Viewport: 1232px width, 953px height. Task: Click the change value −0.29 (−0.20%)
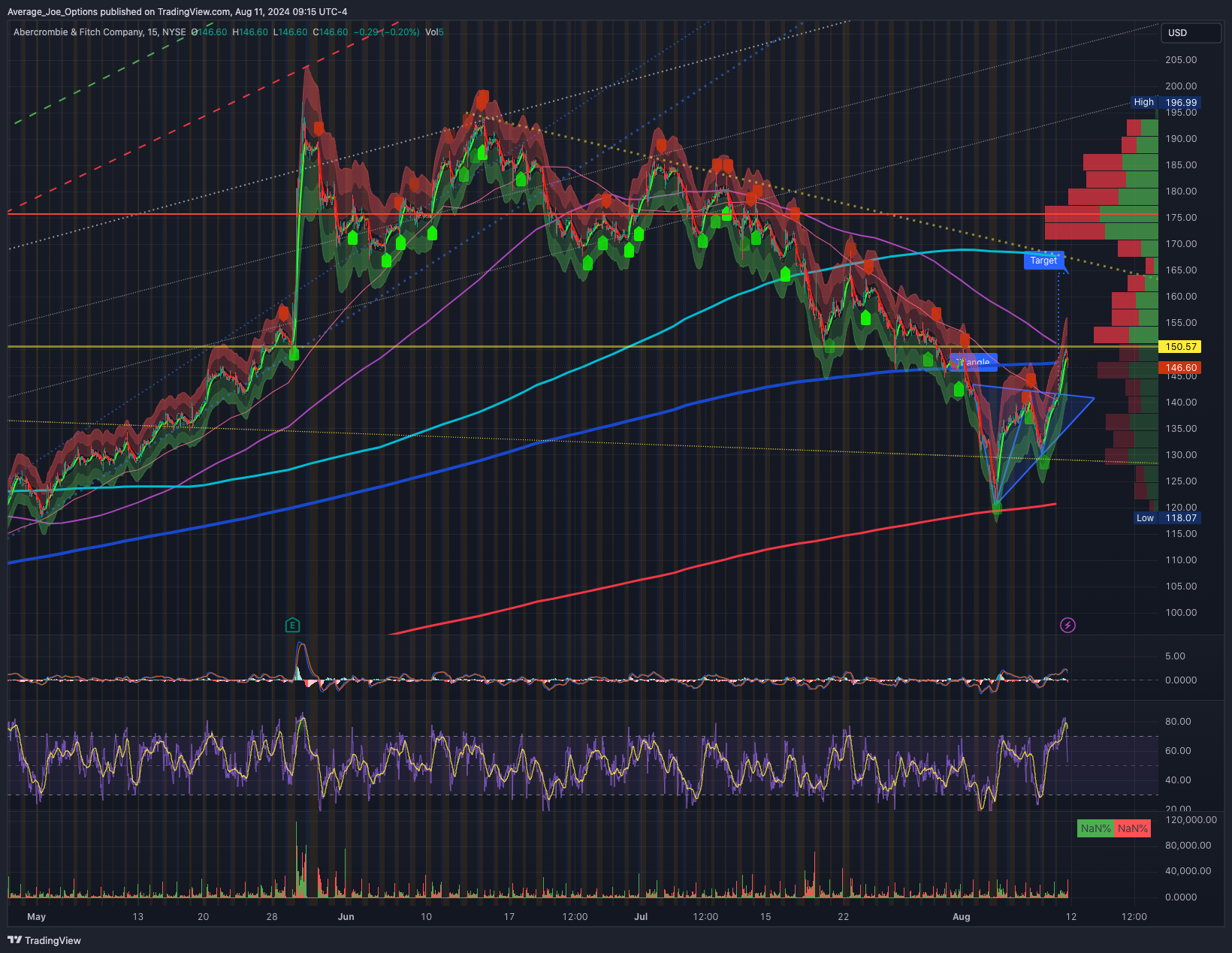(386, 32)
